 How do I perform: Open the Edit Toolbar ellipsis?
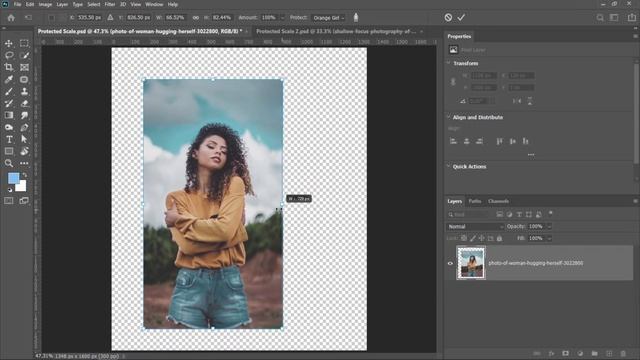pyautogui.click(x=24, y=163)
